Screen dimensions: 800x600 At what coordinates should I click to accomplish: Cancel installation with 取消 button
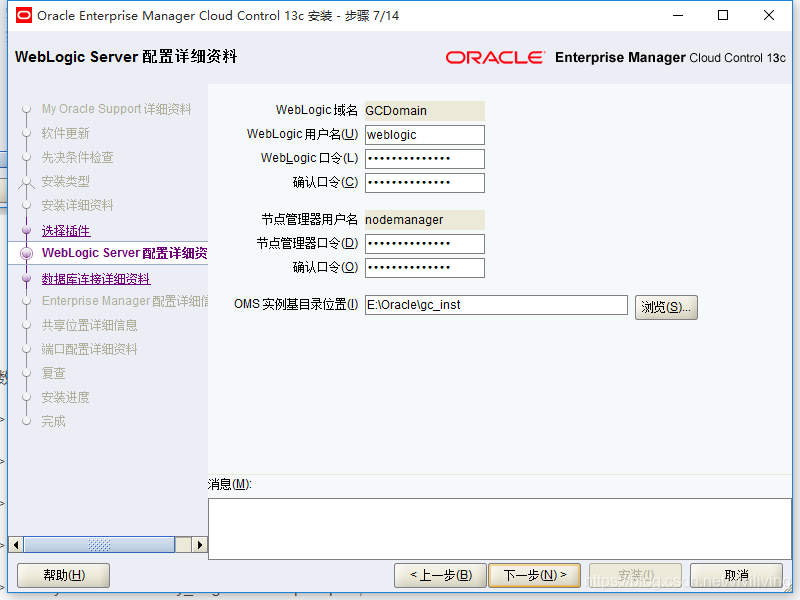coord(736,576)
